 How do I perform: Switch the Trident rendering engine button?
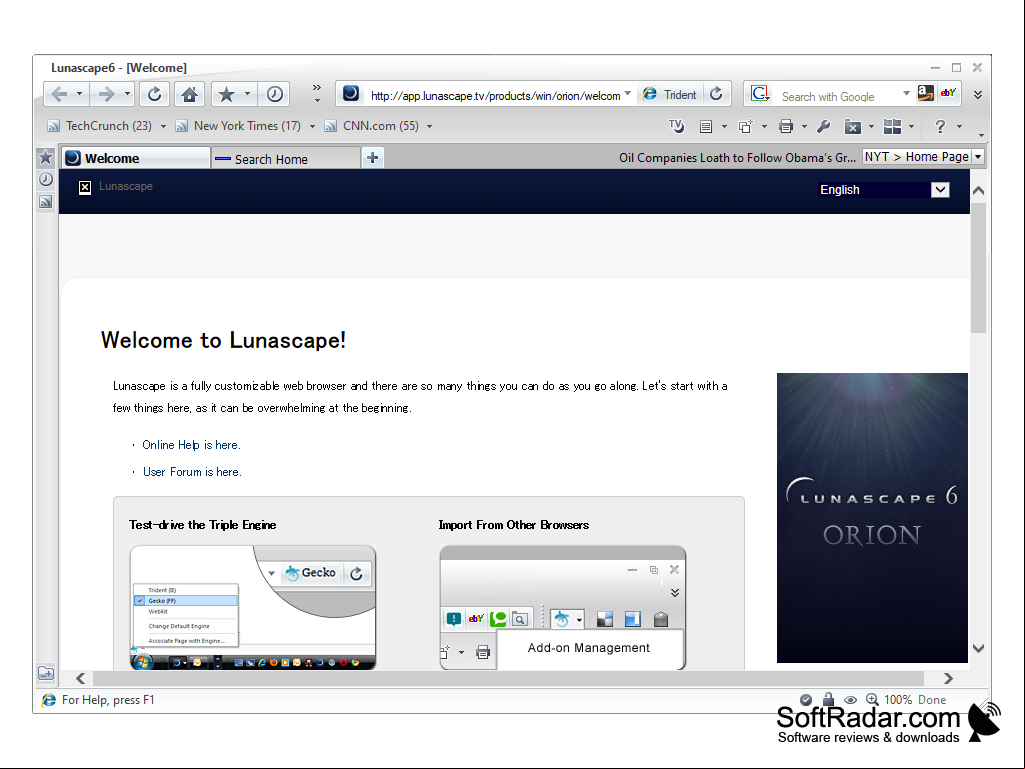(670, 94)
